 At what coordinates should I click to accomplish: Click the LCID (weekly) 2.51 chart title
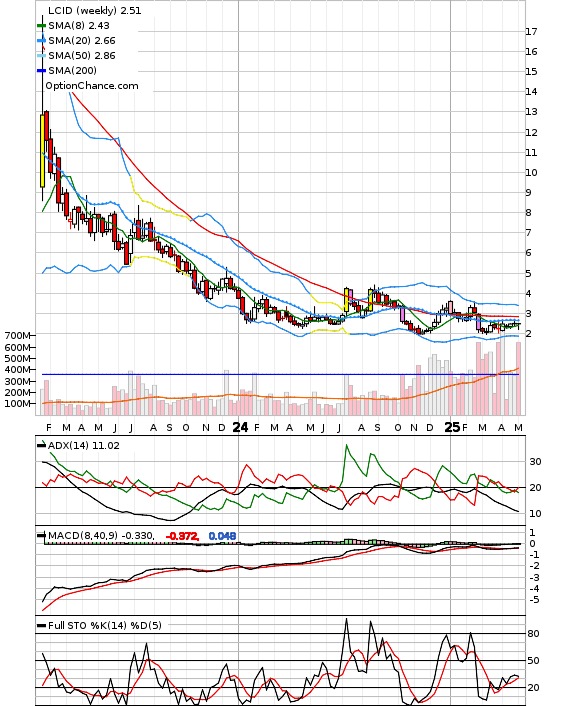pos(94,10)
